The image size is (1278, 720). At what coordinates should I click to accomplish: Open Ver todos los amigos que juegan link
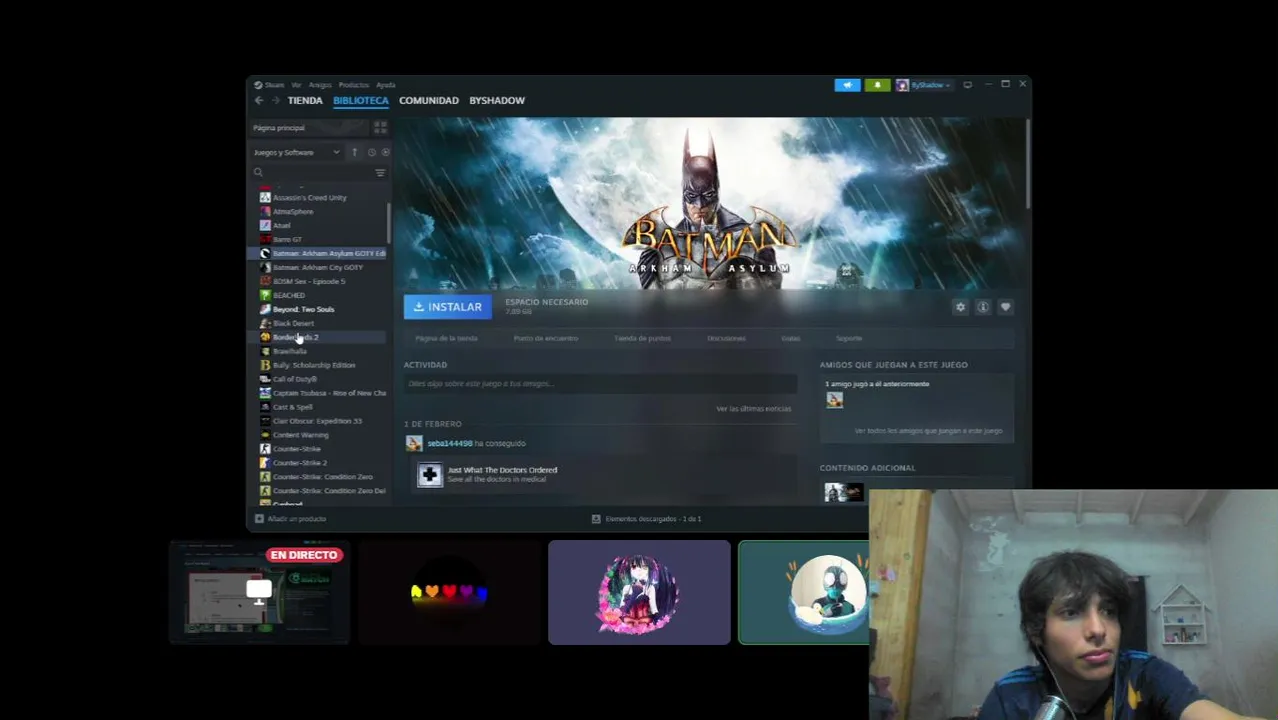click(928, 431)
